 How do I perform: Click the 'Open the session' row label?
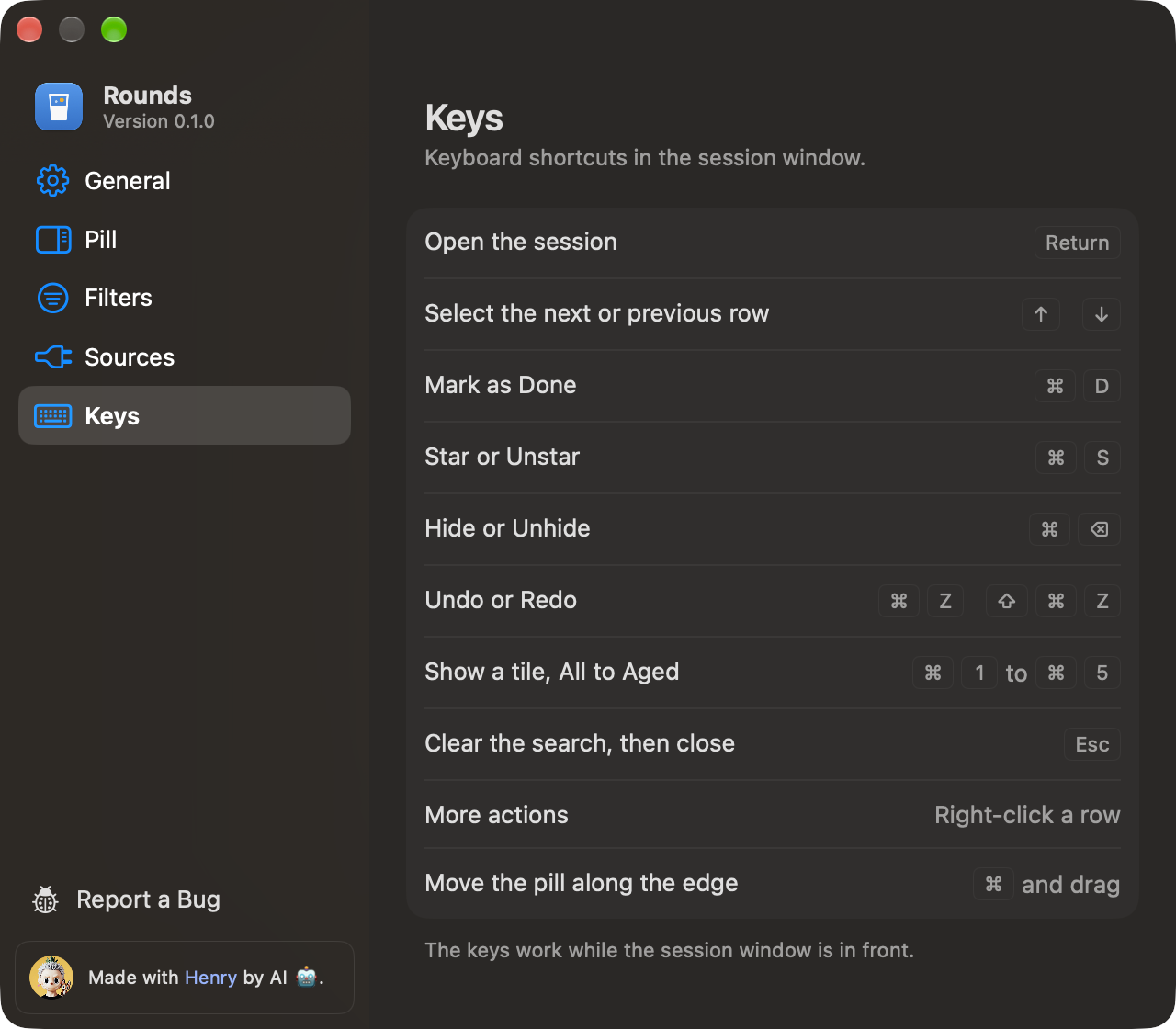click(x=521, y=242)
